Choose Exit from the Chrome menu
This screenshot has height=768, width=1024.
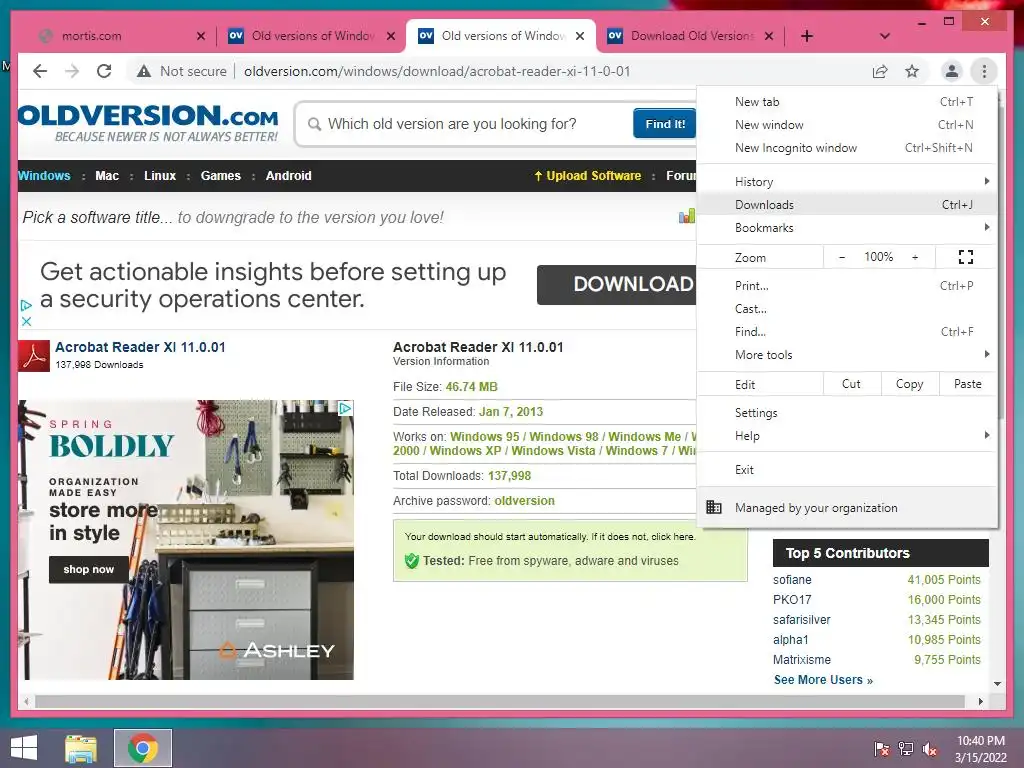point(847,470)
